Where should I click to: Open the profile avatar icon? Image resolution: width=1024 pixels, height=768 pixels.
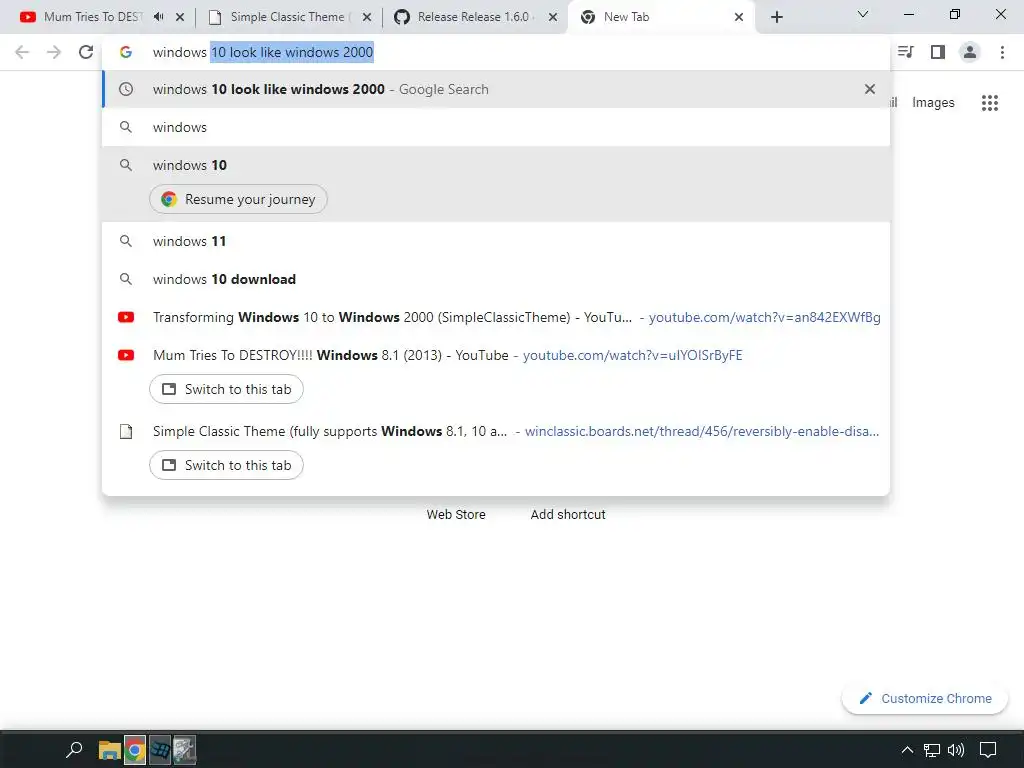[x=970, y=52]
